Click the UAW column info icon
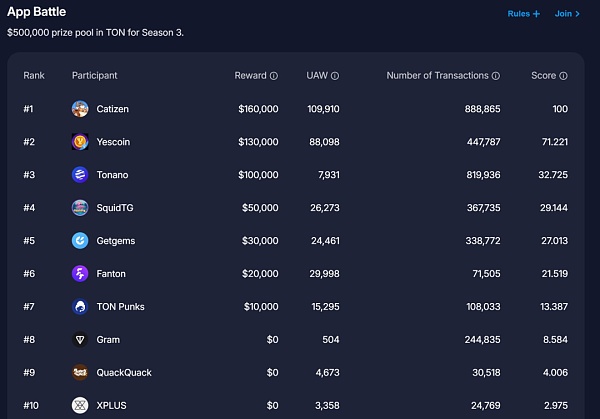 [x=335, y=76]
